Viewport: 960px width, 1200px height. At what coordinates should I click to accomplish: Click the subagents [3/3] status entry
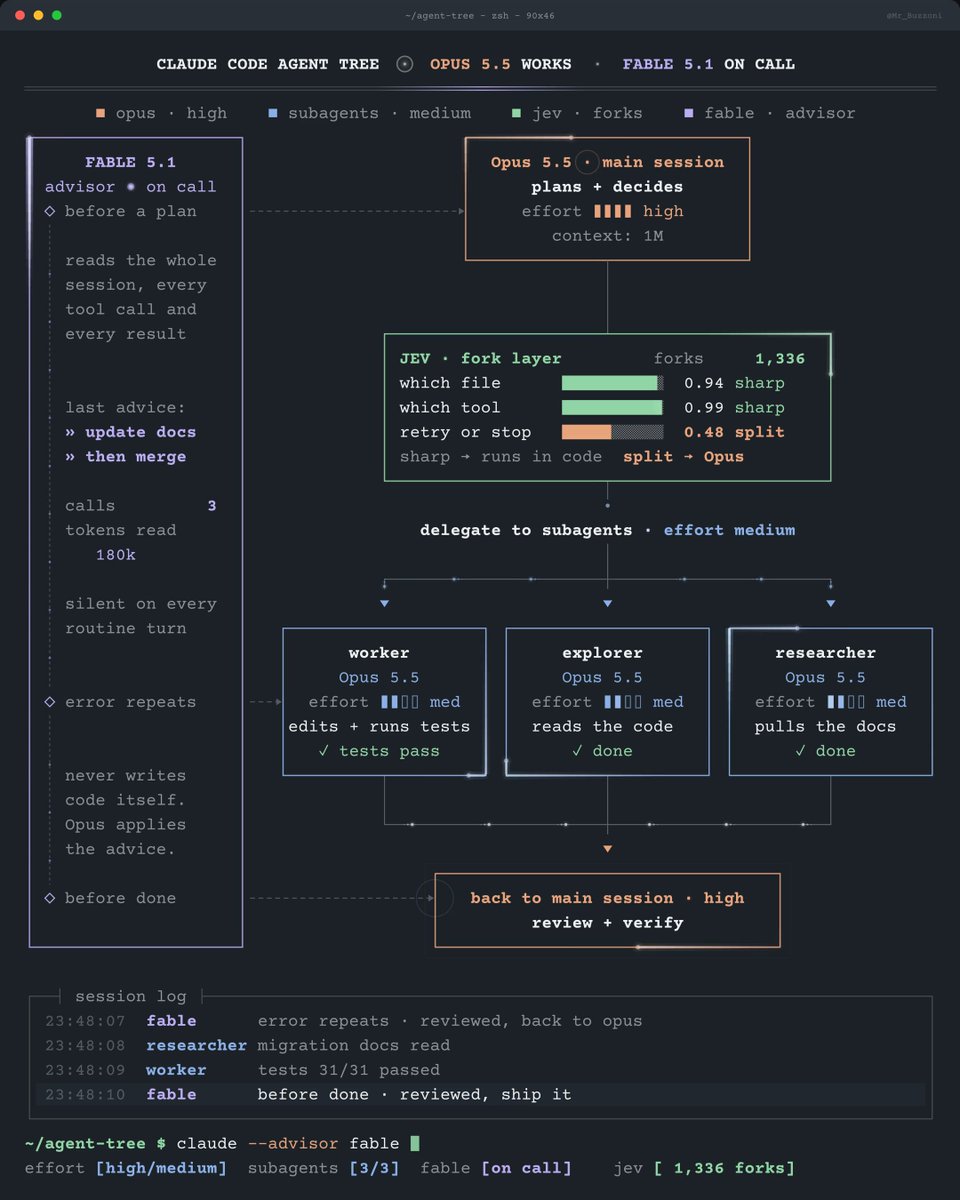[323, 1168]
